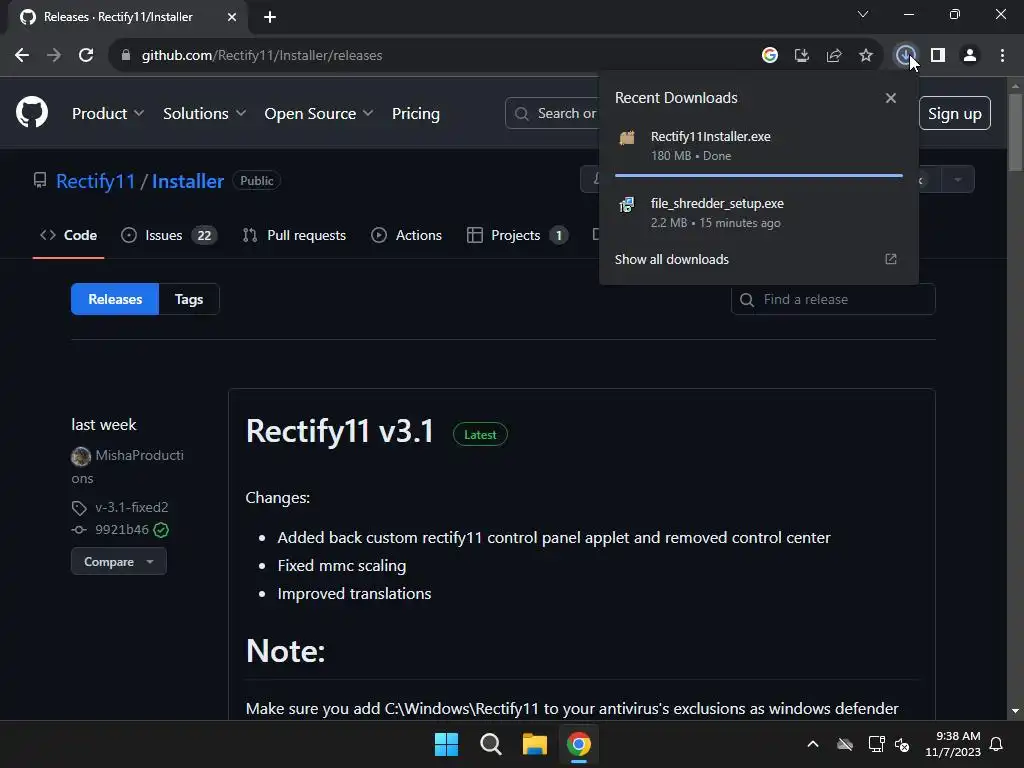Expand the Compare dropdown
Viewport: 1024px width, 768px height.
(x=119, y=562)
